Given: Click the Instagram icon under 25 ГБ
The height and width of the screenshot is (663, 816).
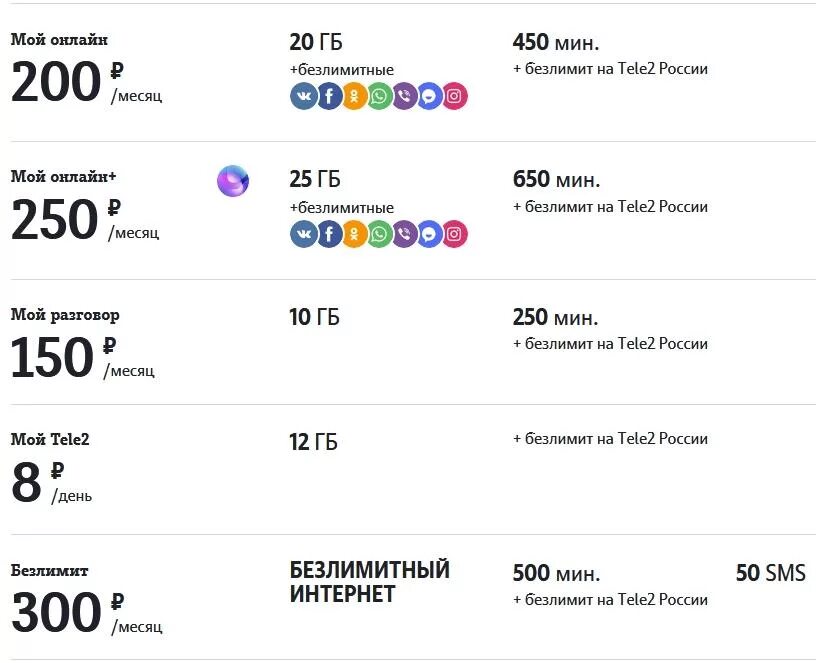Looking at the screenshot, I should (x=454, y=234).
